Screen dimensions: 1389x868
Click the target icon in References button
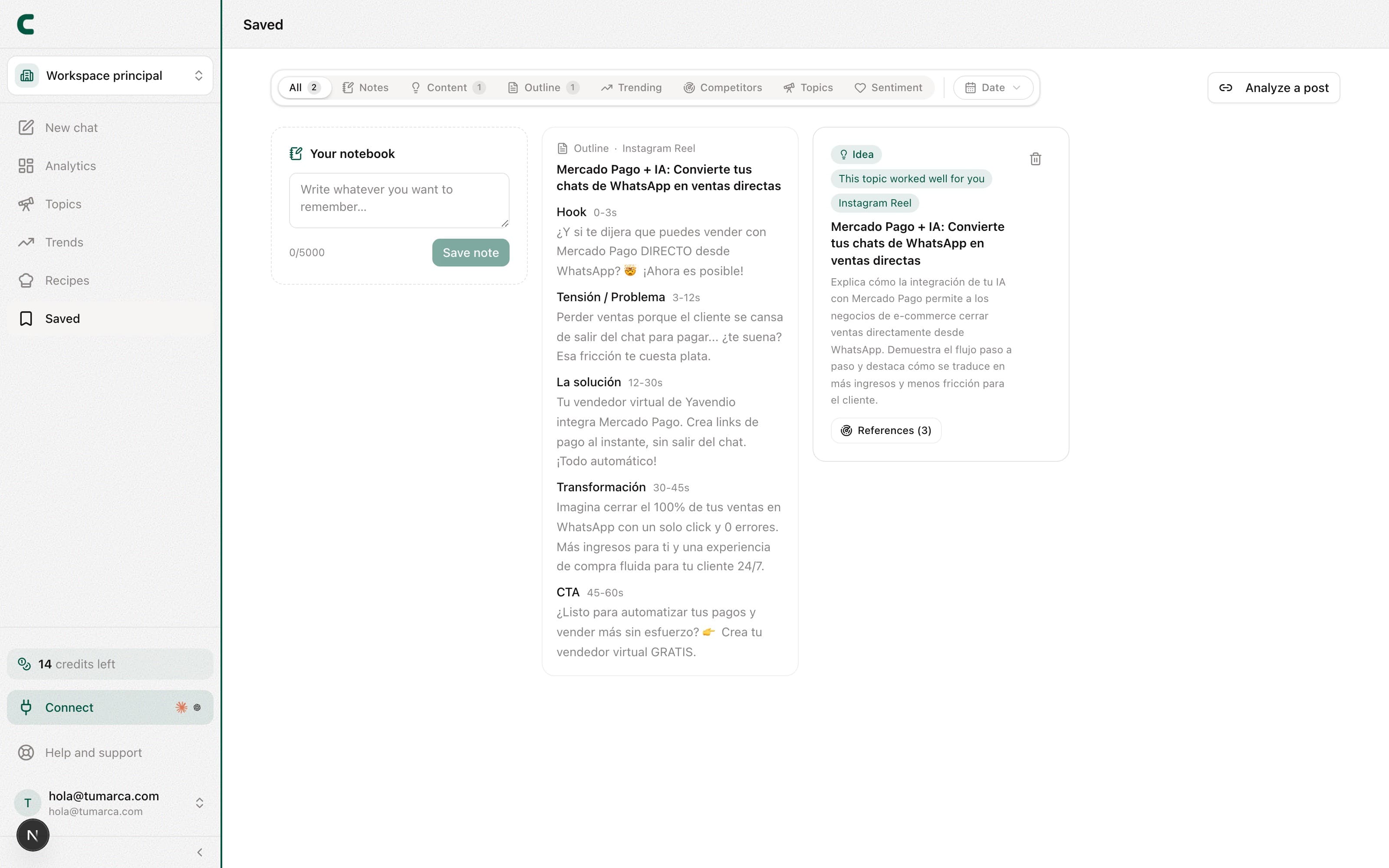tap(846, 431)
